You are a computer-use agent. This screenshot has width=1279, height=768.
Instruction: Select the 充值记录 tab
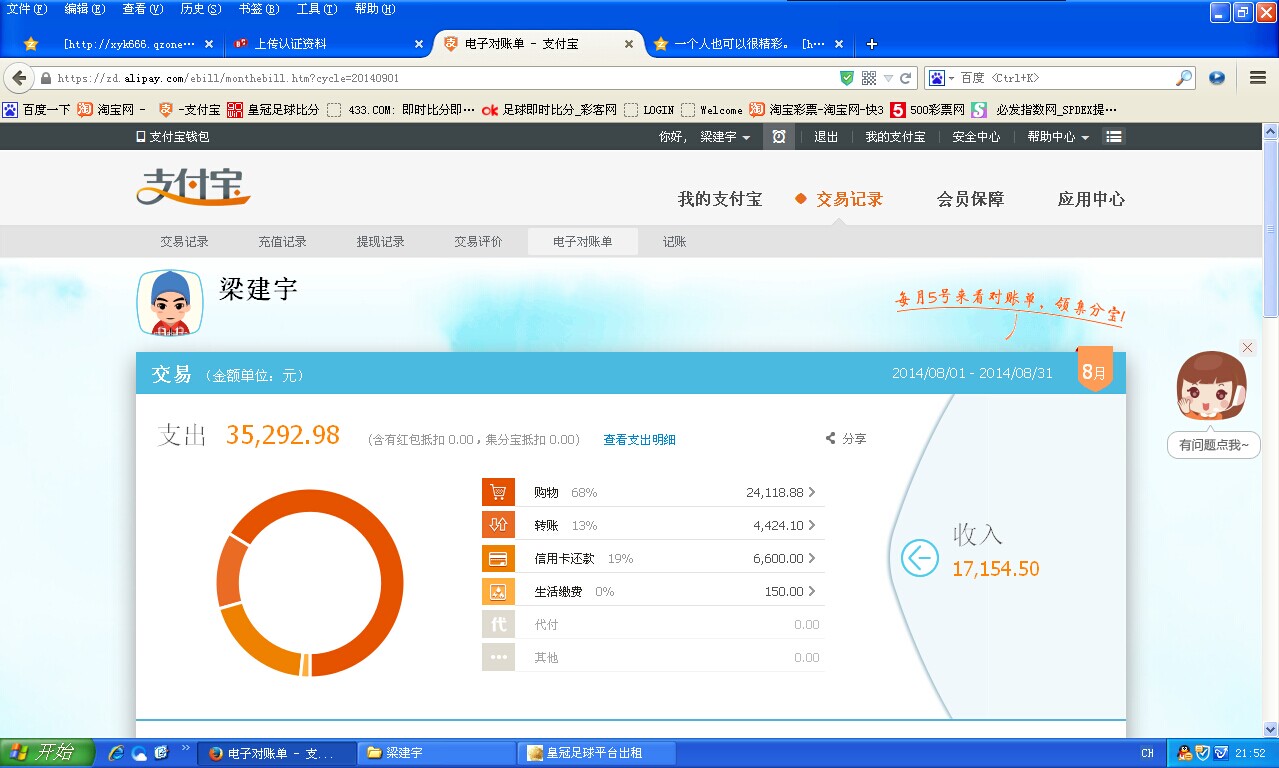pos(283,242)
